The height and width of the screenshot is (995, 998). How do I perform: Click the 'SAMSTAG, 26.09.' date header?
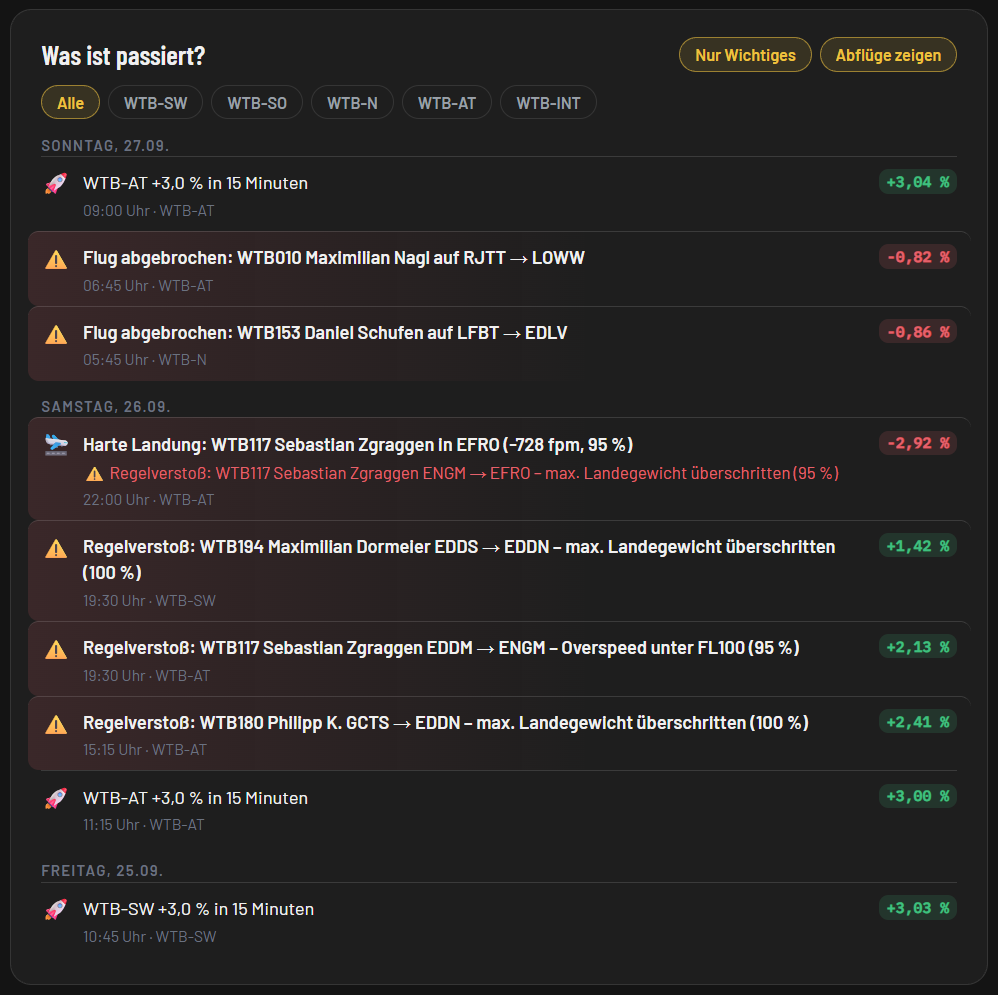[x=106, y=407]
